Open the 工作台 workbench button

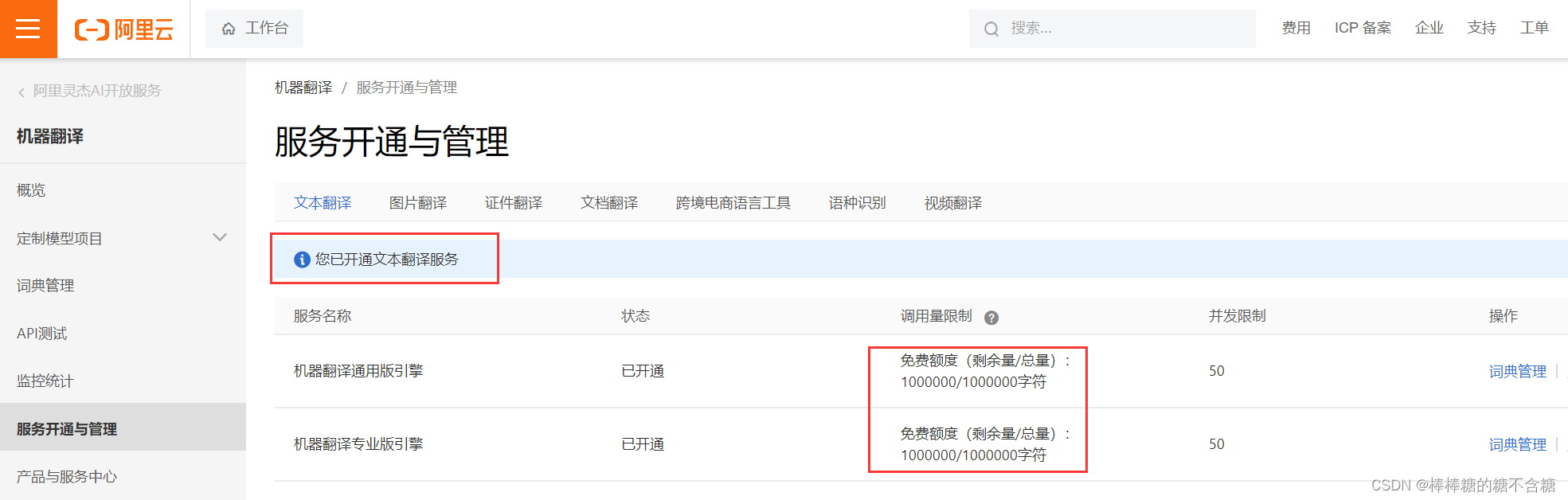point(254,29)
